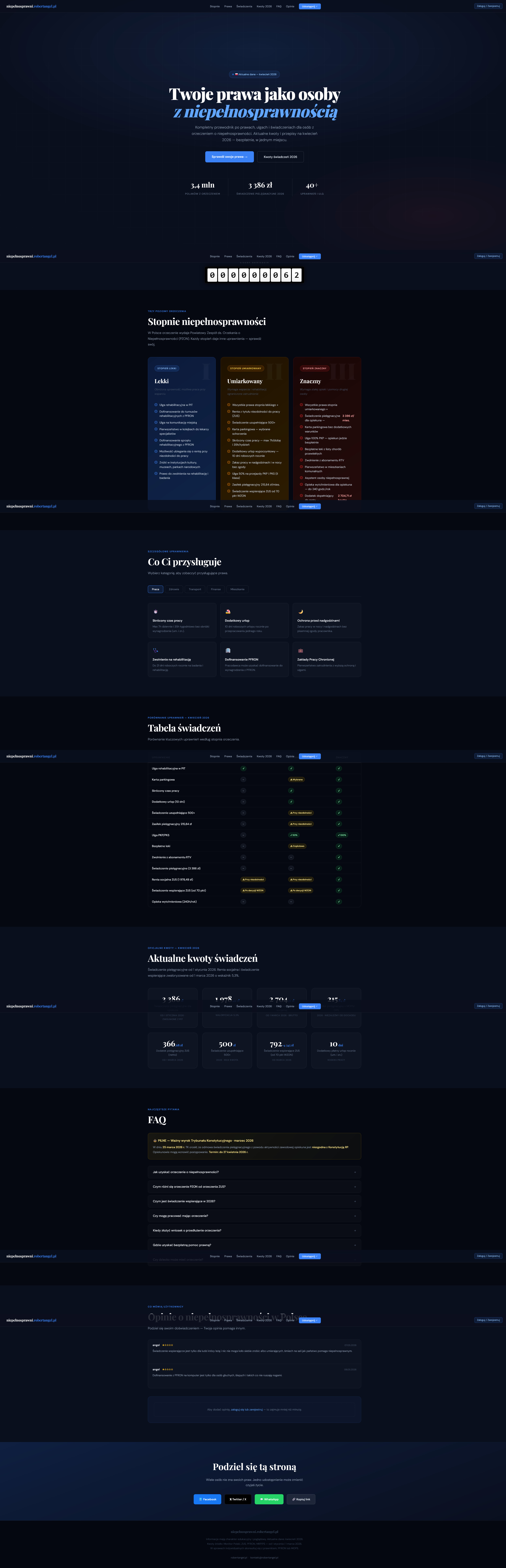Viewport: 506px width, 1568px height.
Task: Click Zwolnienie z abonamentu RTV table row label
Action: [172, 857]
